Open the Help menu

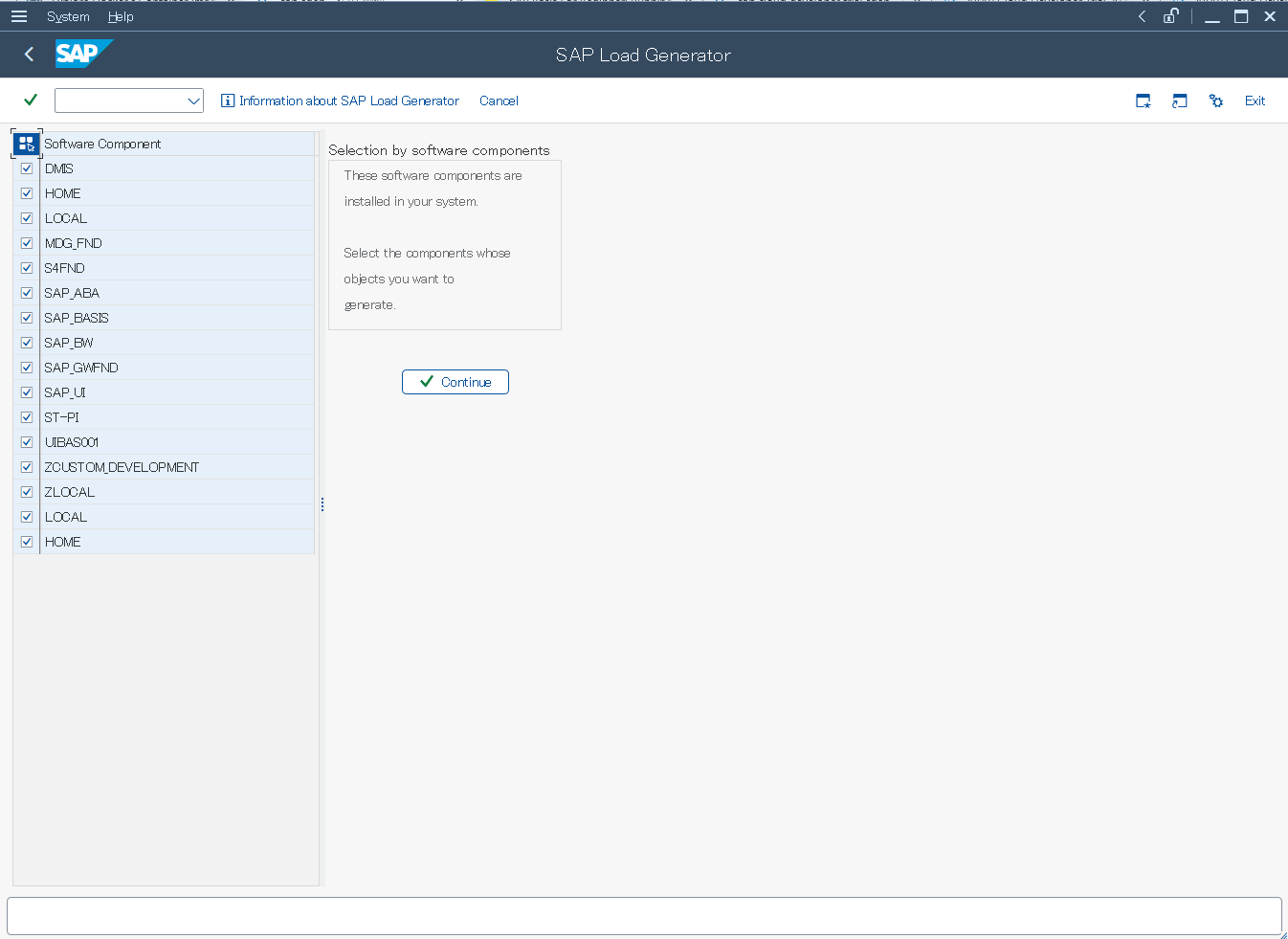(x=121, y=16)
